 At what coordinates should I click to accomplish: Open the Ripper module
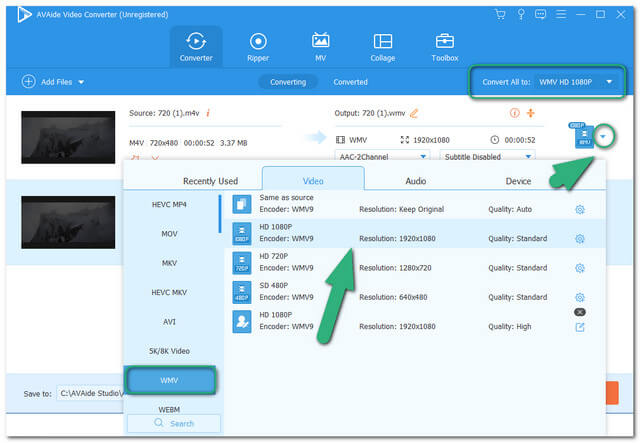258,47
